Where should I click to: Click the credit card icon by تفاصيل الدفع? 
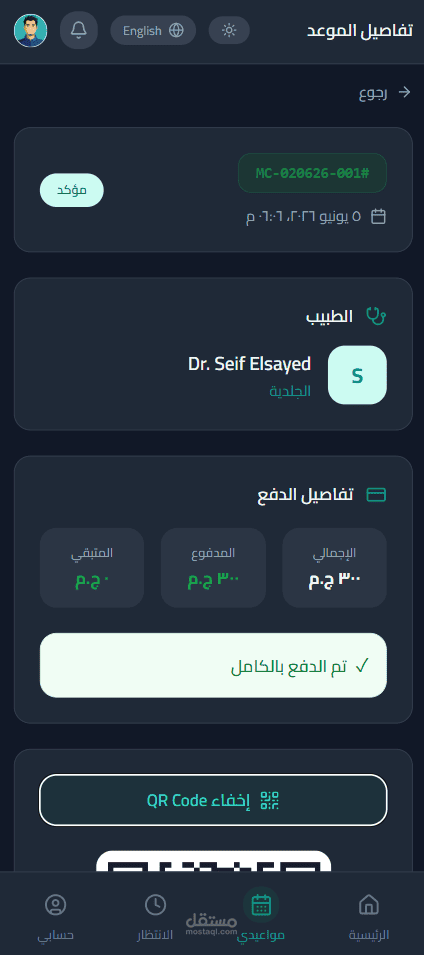point(376,495)
